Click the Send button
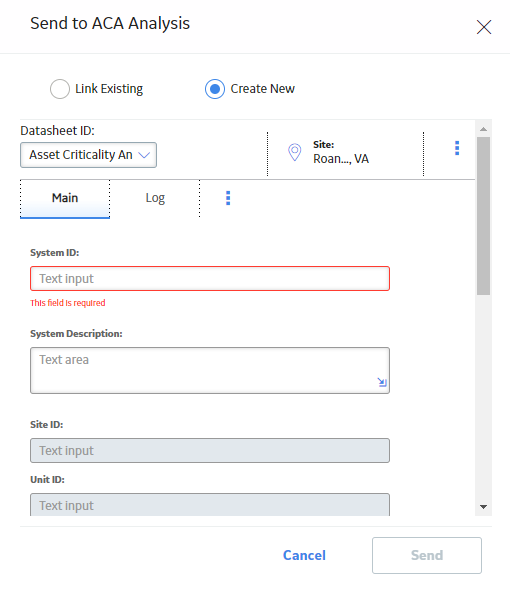 (427, 555)
